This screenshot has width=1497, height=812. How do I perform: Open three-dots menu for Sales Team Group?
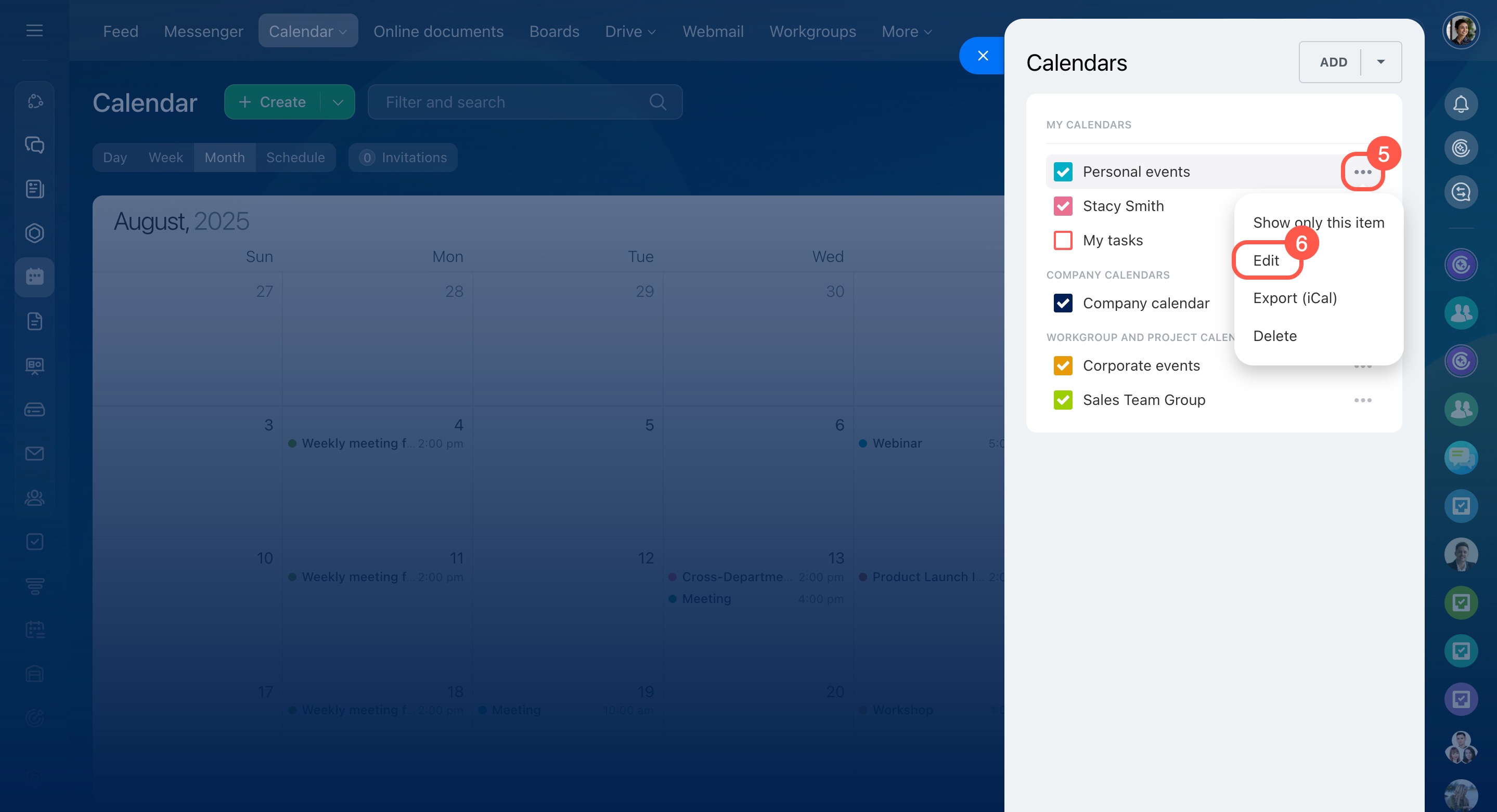1362,400
